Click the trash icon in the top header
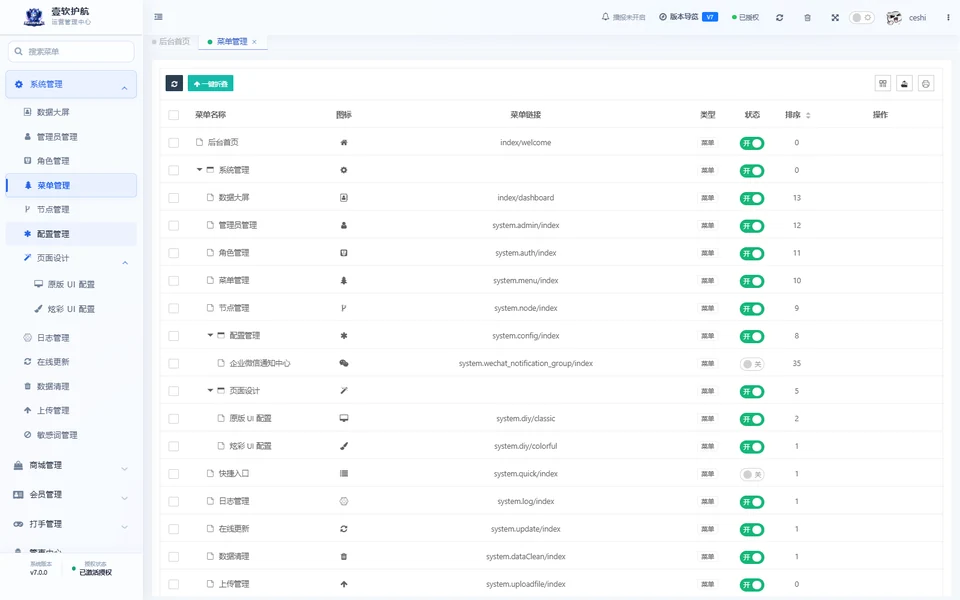Viewport: 960px width, 600px height. click(808, 18)
